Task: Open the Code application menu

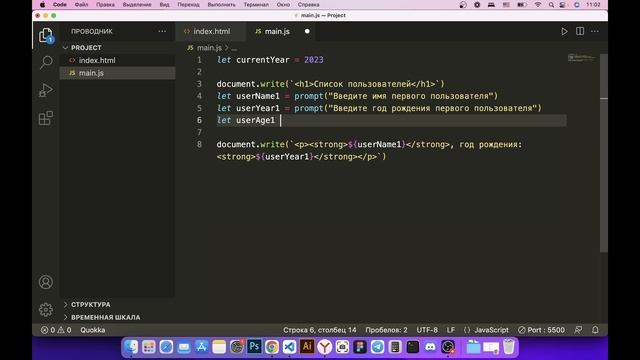Action: 60,5
